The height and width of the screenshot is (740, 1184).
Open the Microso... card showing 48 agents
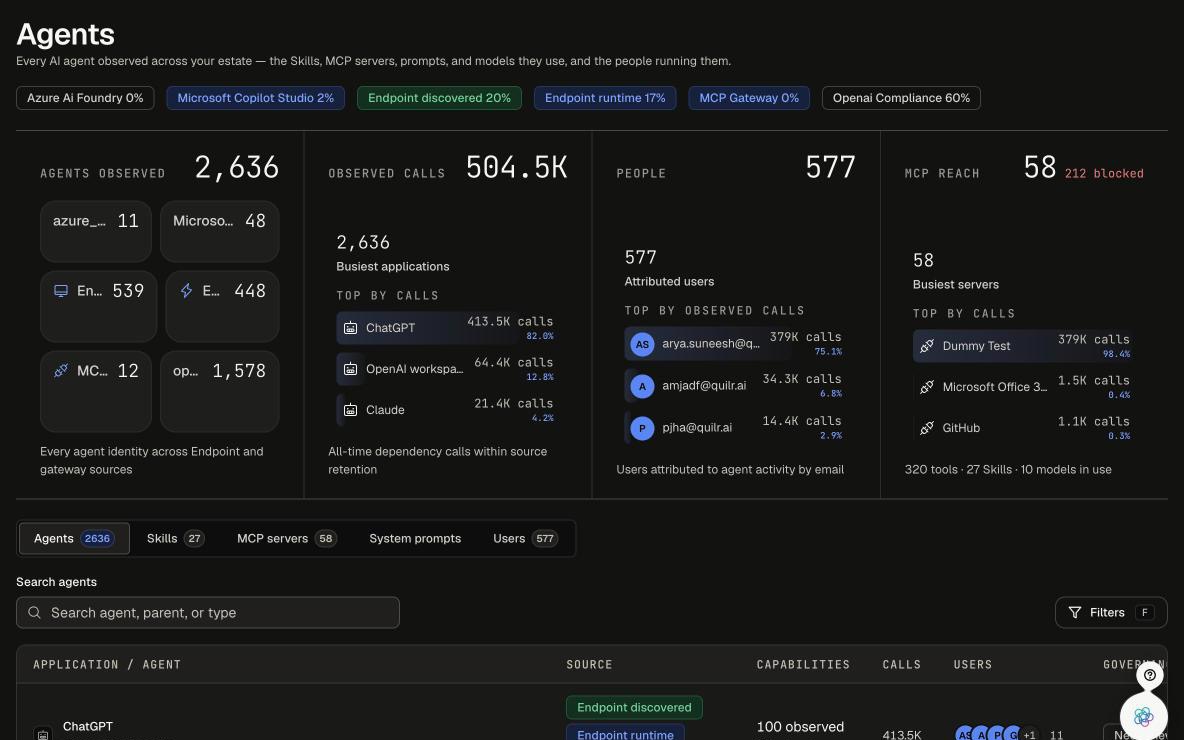pos(220,231)
